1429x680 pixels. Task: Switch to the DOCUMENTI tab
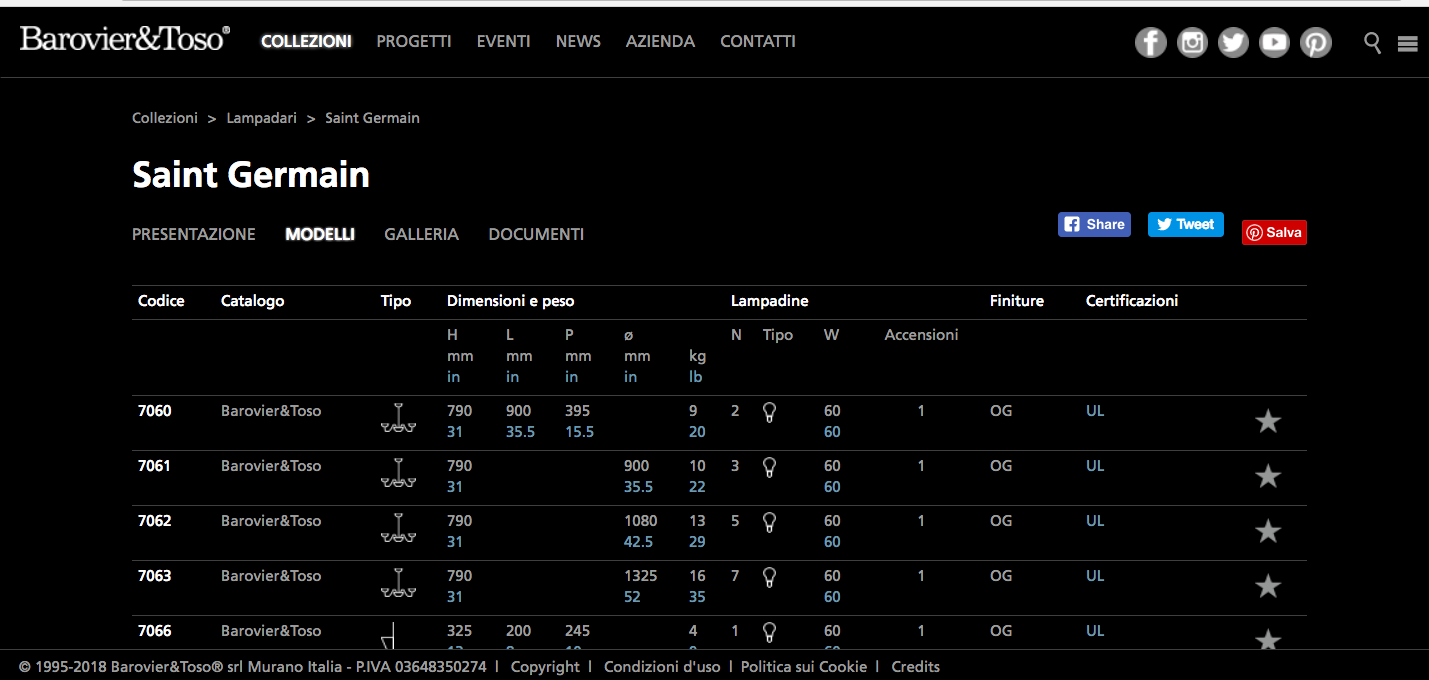[x=536, y=234]
